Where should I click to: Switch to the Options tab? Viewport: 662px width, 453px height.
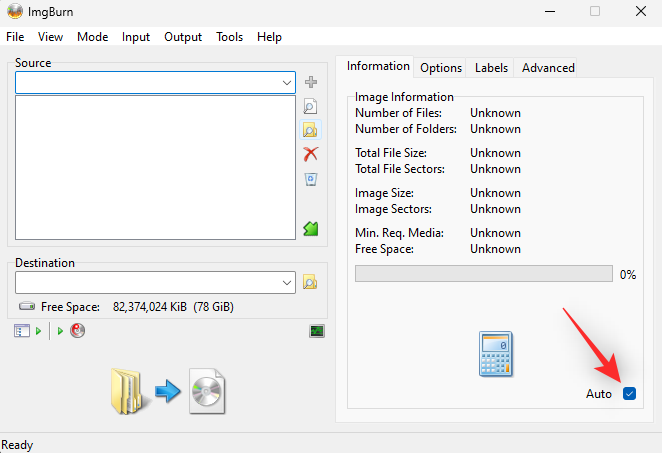[441, 68]
